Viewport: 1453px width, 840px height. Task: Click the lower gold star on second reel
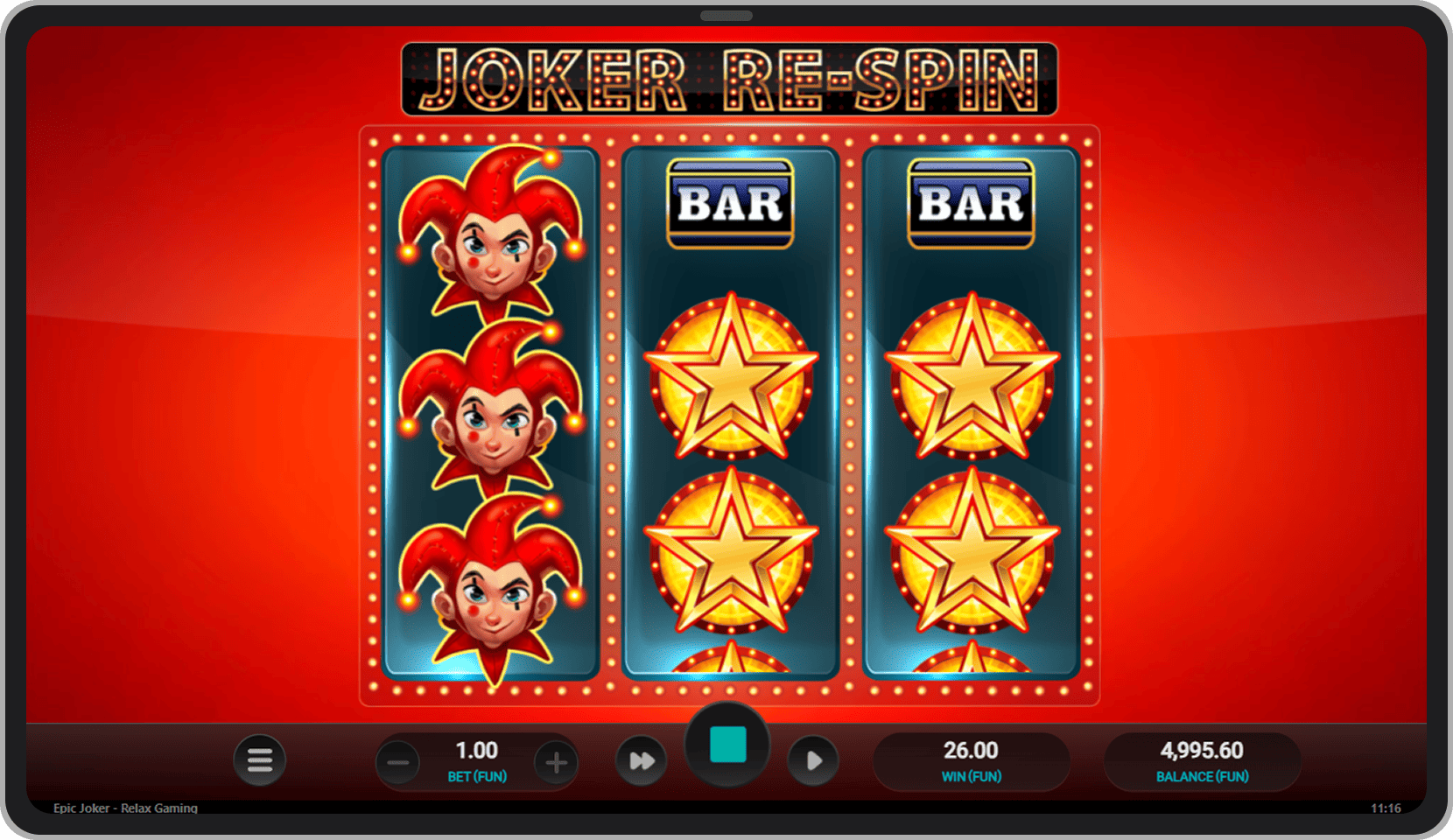[x=731, y=551]
